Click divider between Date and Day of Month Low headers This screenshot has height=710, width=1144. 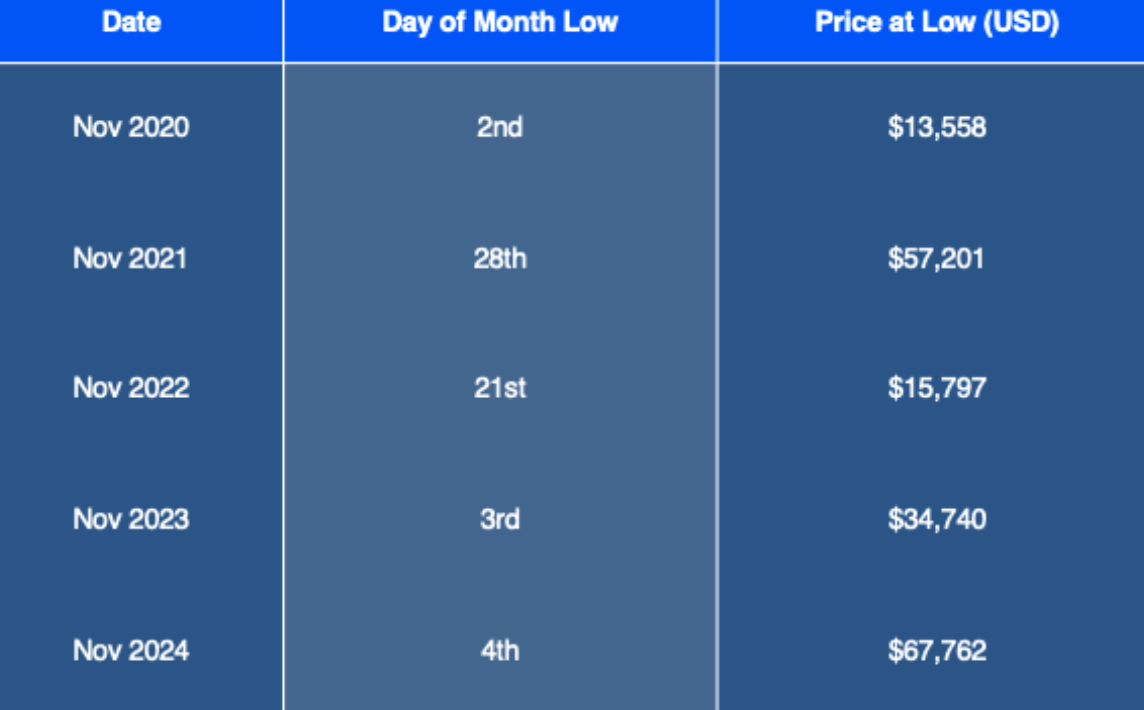[283, 30]
